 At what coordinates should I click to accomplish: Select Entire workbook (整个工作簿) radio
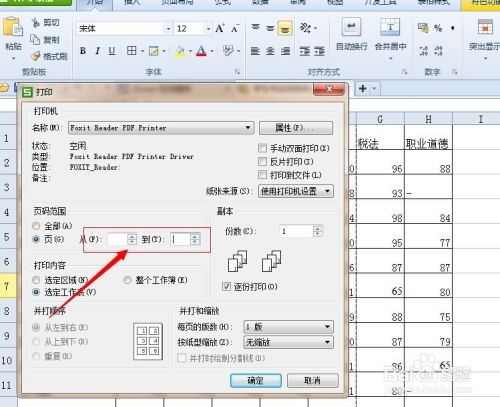click(127, 280)
